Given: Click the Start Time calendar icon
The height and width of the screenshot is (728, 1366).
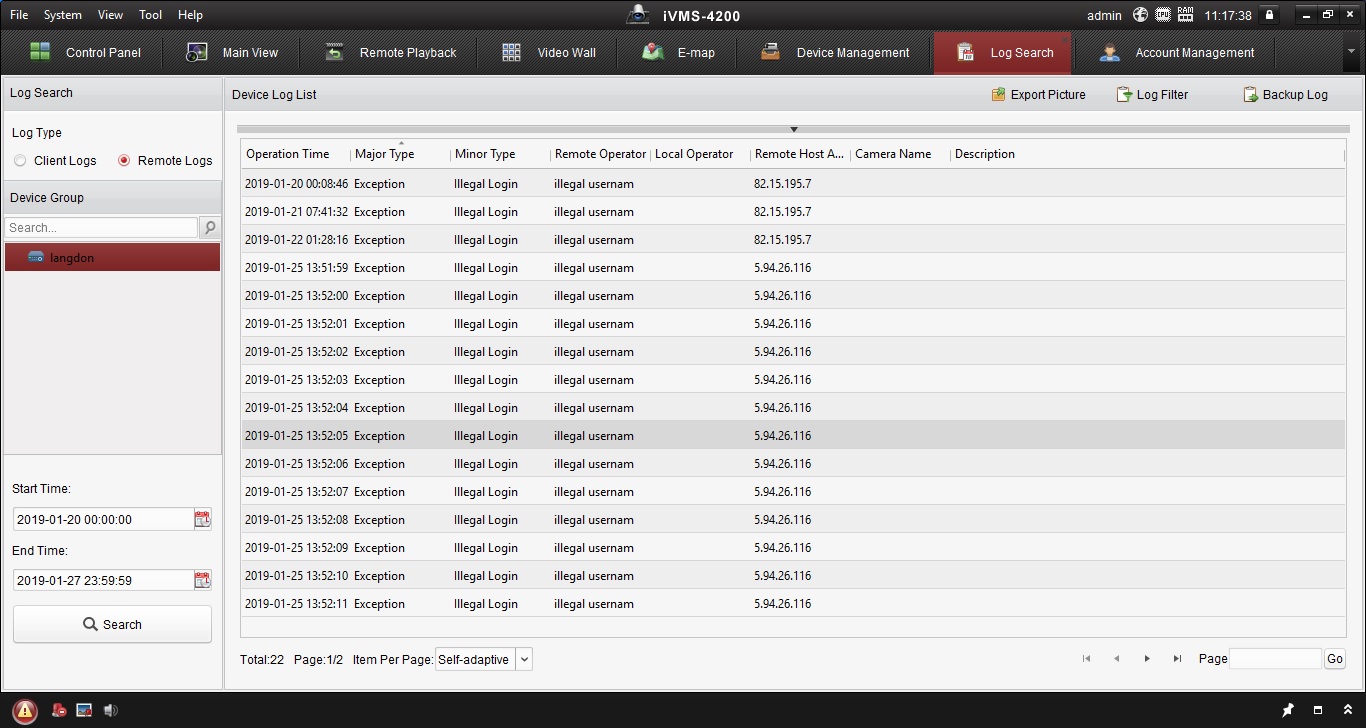Looking at the screenshot, I should point(203,519).
